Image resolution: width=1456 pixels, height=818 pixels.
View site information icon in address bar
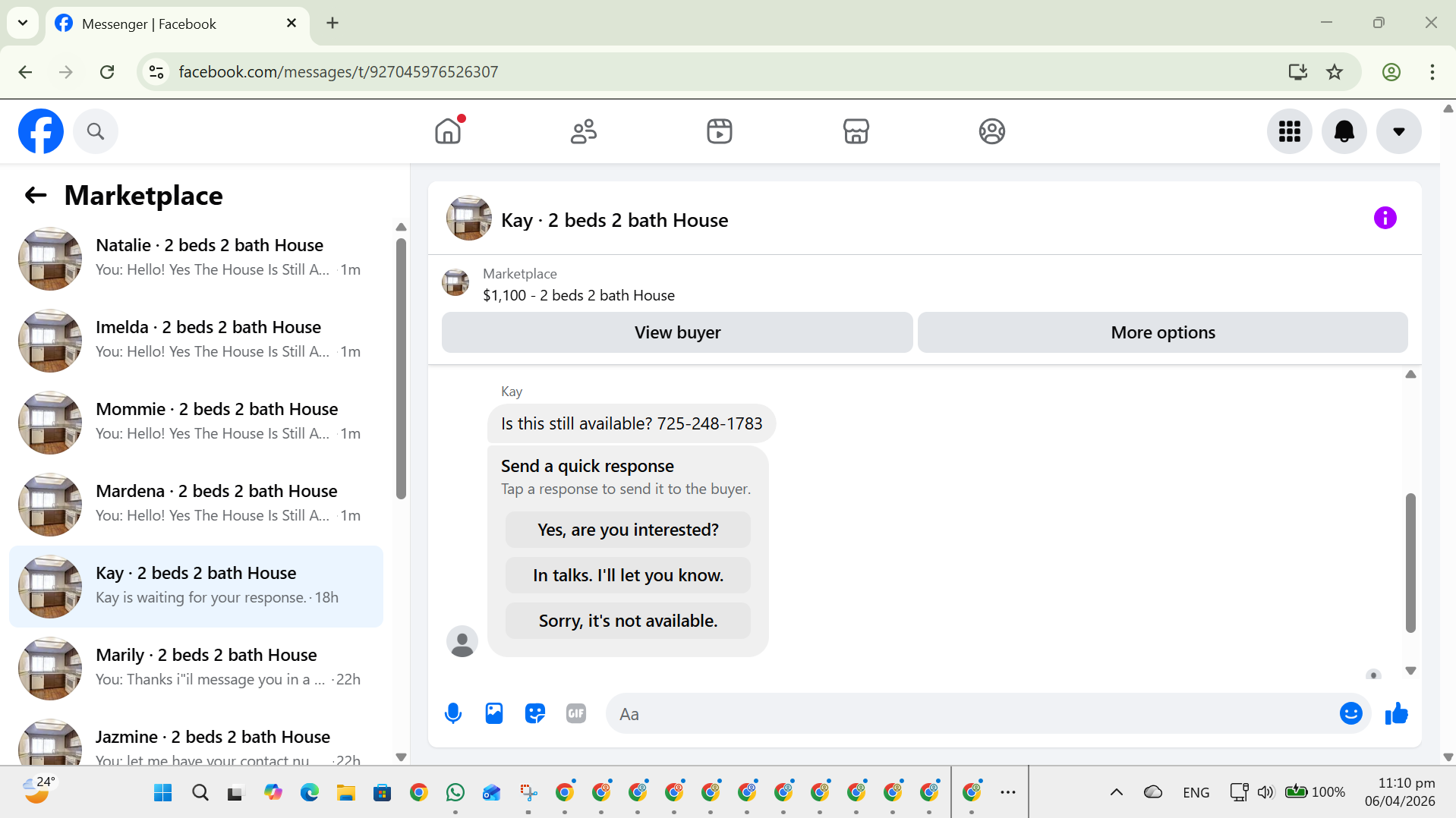[x=156, y=72]
